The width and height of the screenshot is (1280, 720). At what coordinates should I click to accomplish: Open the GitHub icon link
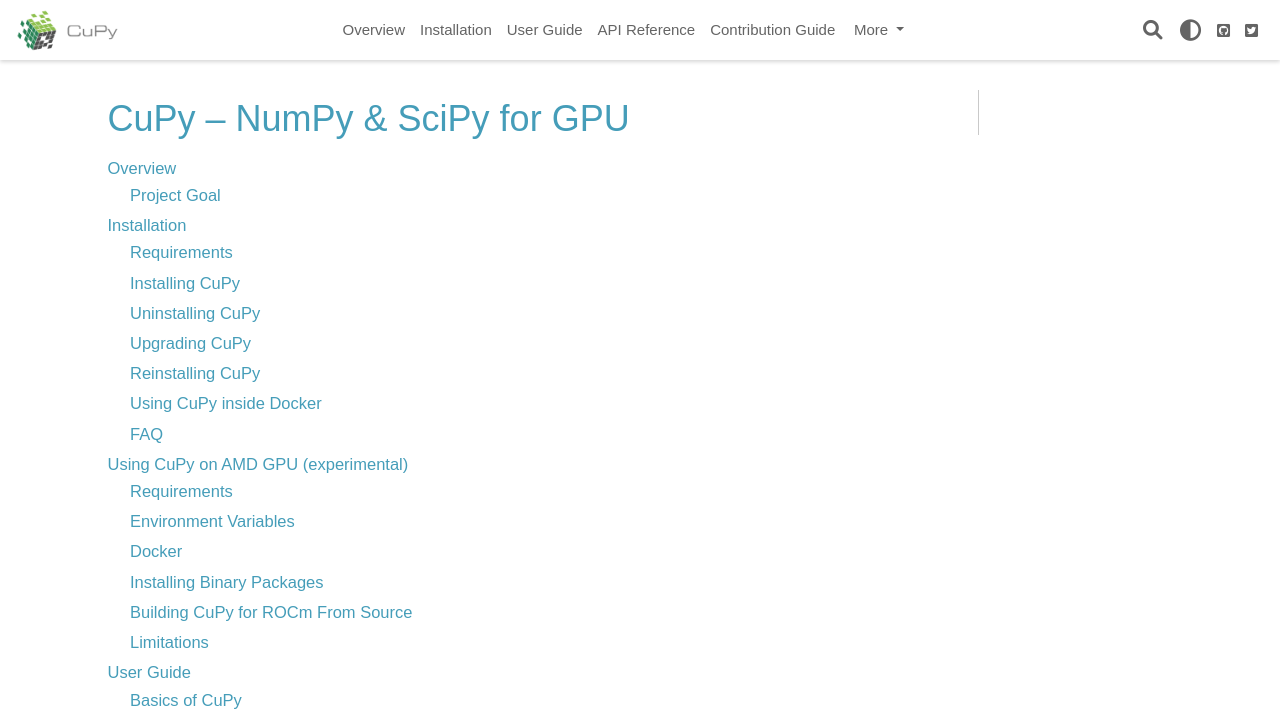pos(1223,30)
